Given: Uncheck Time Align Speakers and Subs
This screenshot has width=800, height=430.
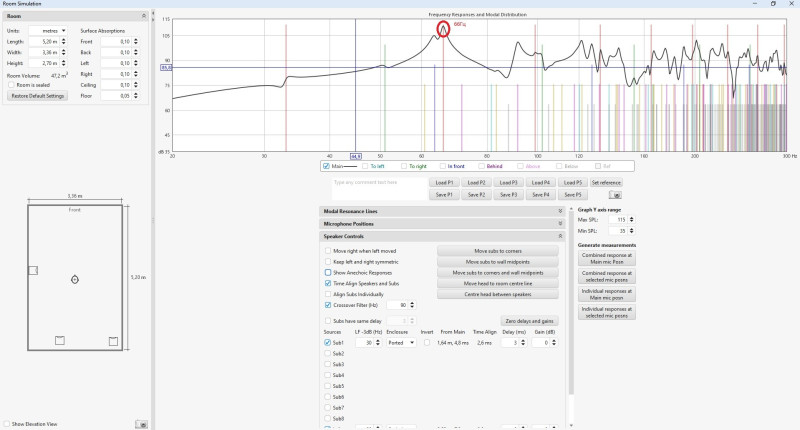Looking at the screenshot, I should (328, 283).
